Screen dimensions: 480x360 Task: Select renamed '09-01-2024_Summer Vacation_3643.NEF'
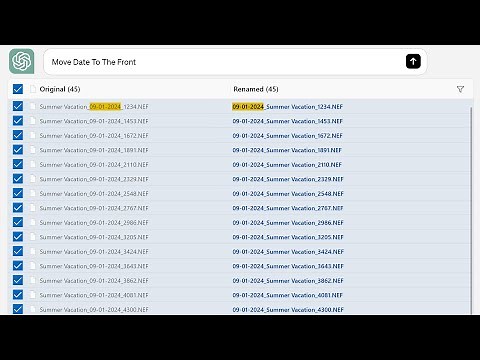(288, 266)
